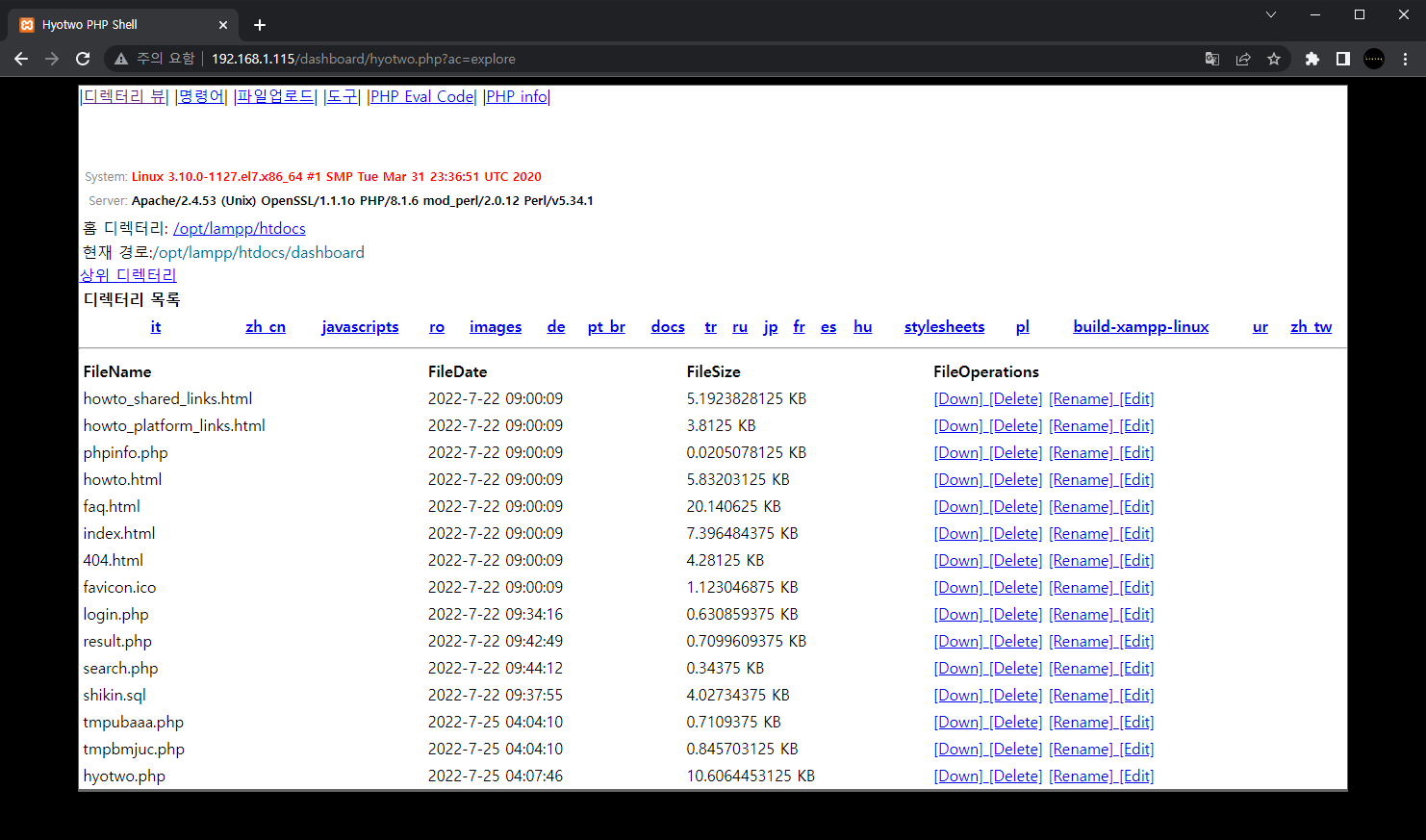Edit the index.html file
The height and width of the screenshot is (840, 1426).
point(1137,533)
